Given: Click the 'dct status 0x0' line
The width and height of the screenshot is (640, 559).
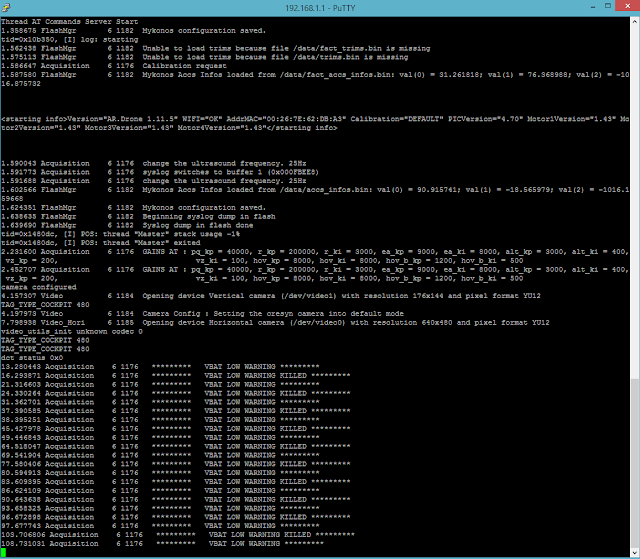Looking at the screenshot, I should (x=32, y=358).
